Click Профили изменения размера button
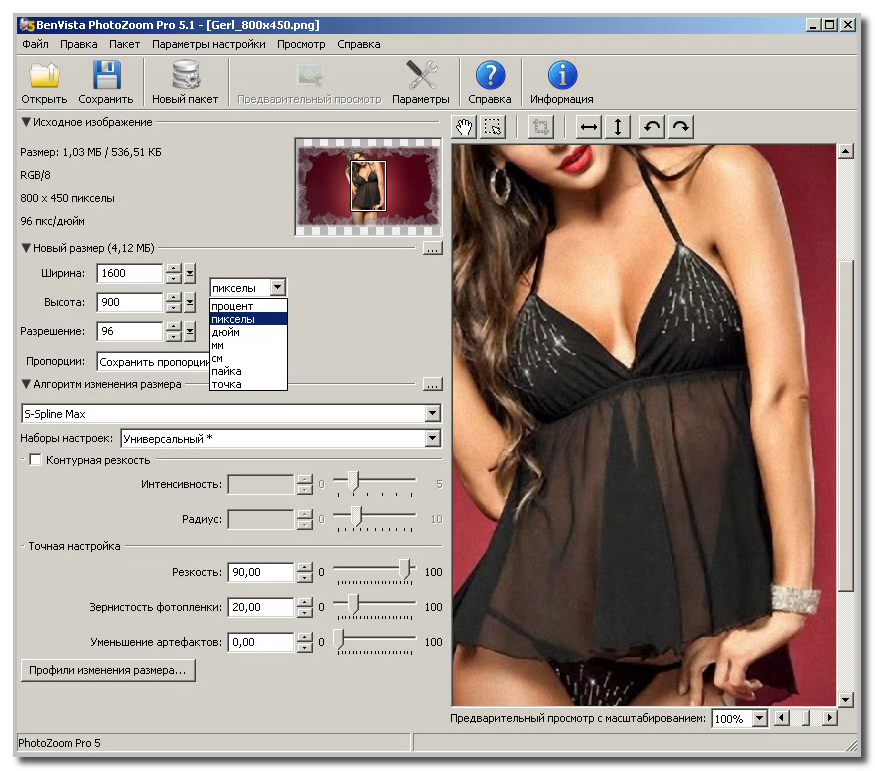 [108, 670]
